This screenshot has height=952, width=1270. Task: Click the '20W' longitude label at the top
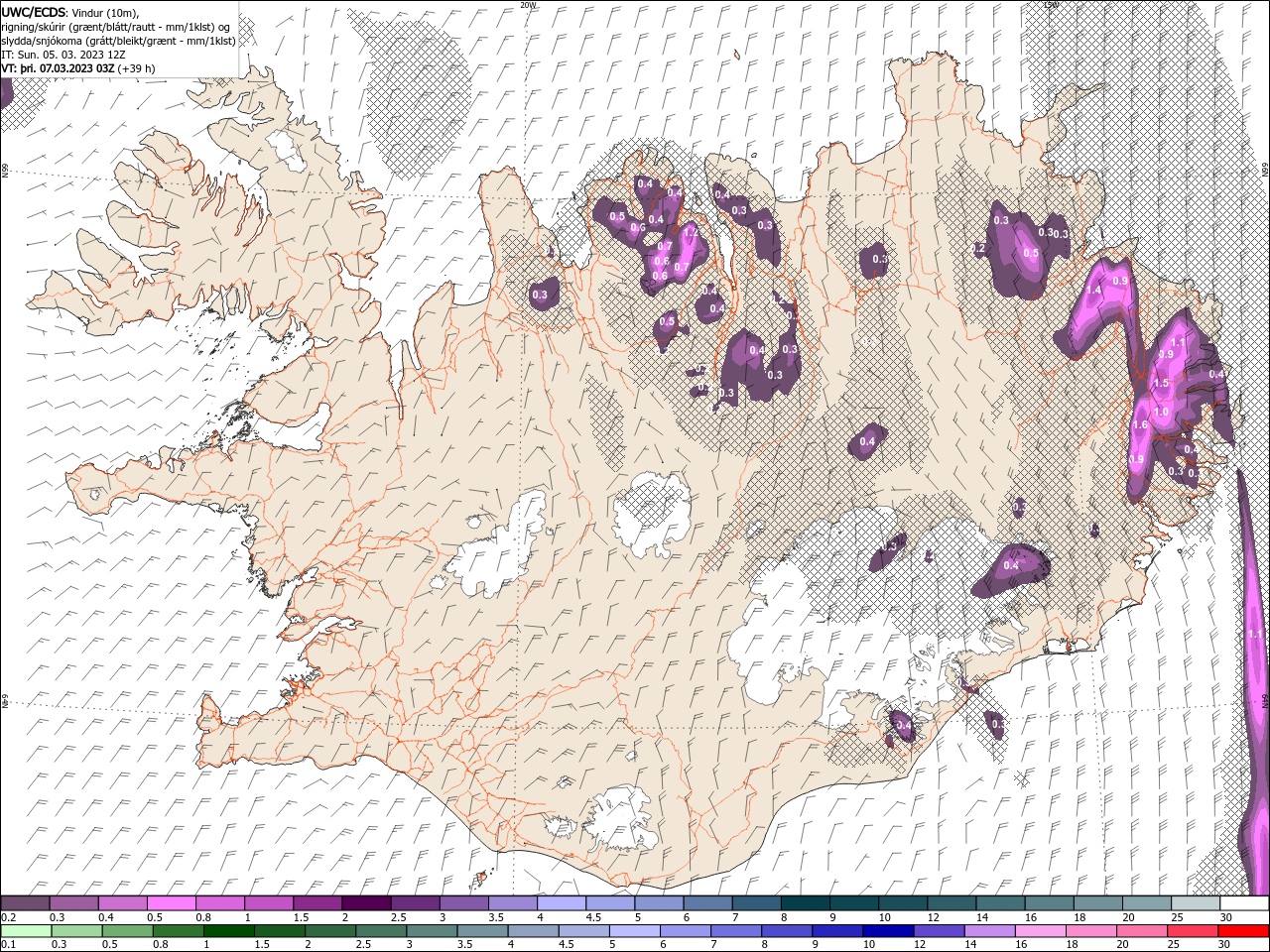tap(528, 5)
